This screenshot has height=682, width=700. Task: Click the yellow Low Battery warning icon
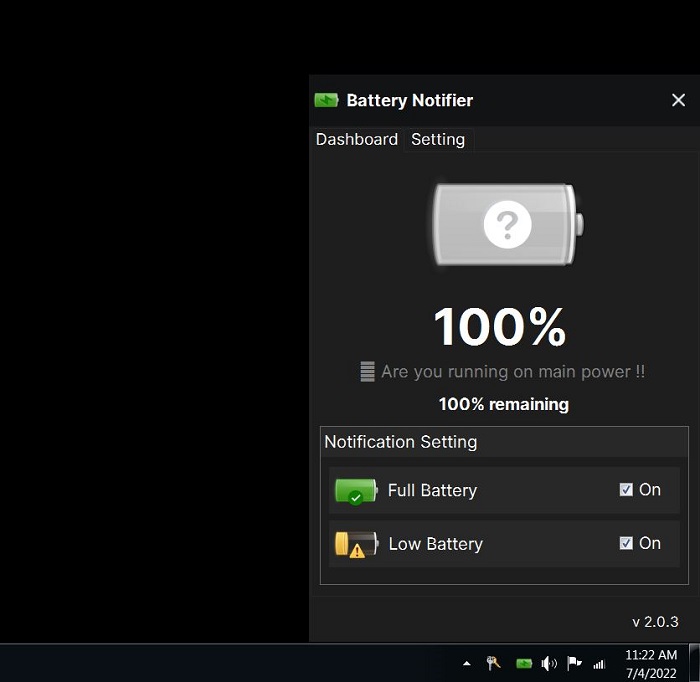(356, 545)
